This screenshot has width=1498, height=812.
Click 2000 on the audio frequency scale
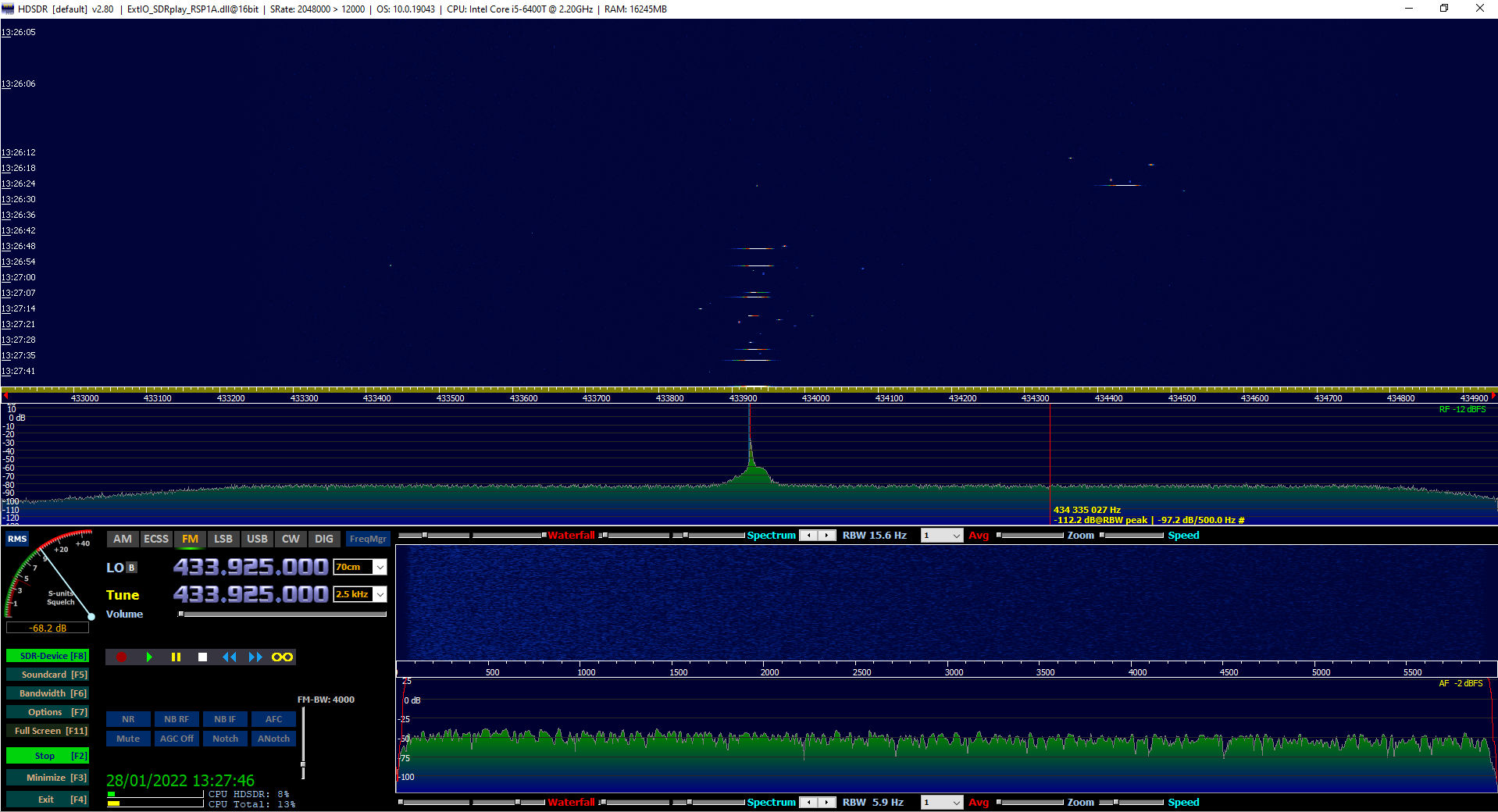coord(770,672)
